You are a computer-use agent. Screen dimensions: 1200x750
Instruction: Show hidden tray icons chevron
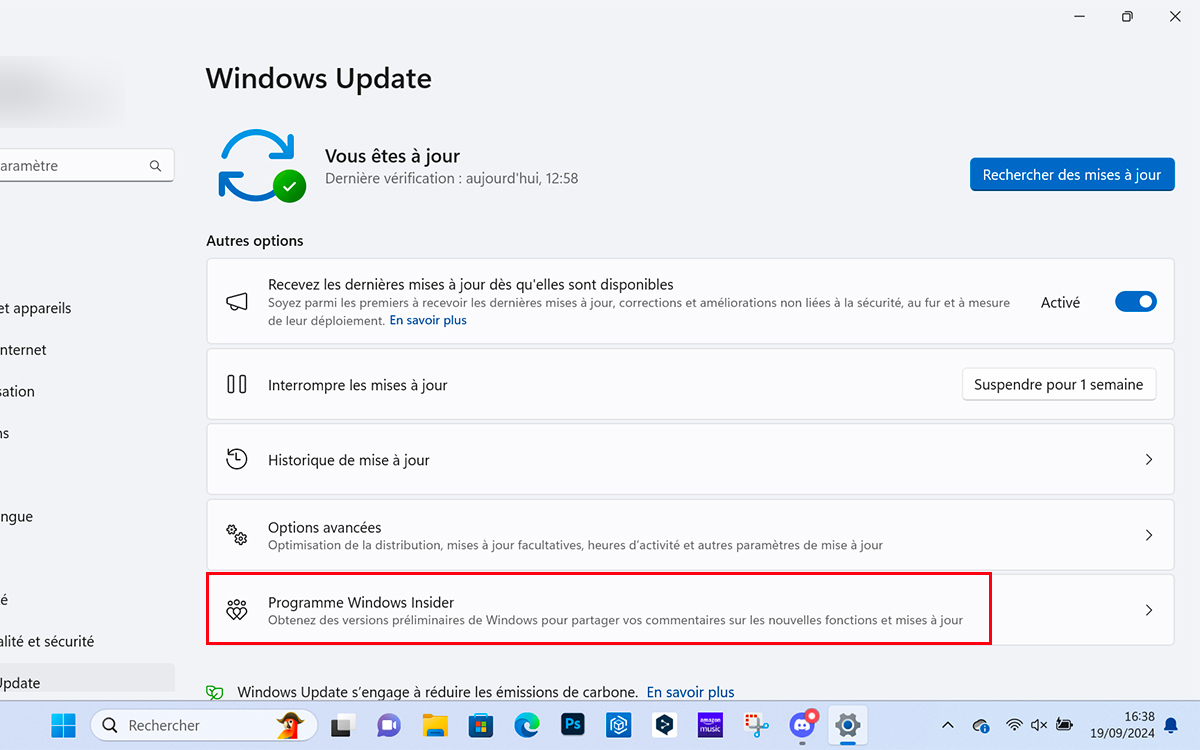click(x=948, y=725)
